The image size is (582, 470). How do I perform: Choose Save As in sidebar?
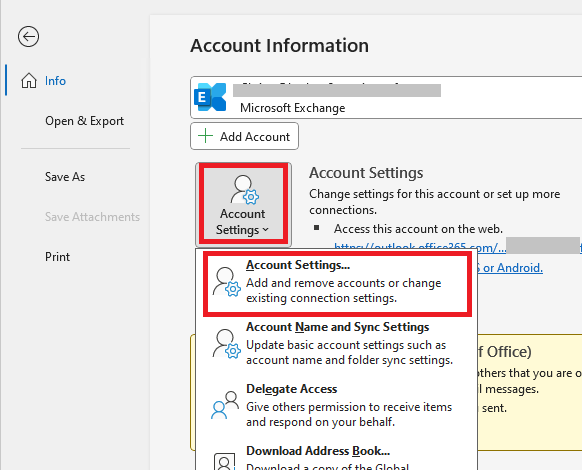[65, 177]
